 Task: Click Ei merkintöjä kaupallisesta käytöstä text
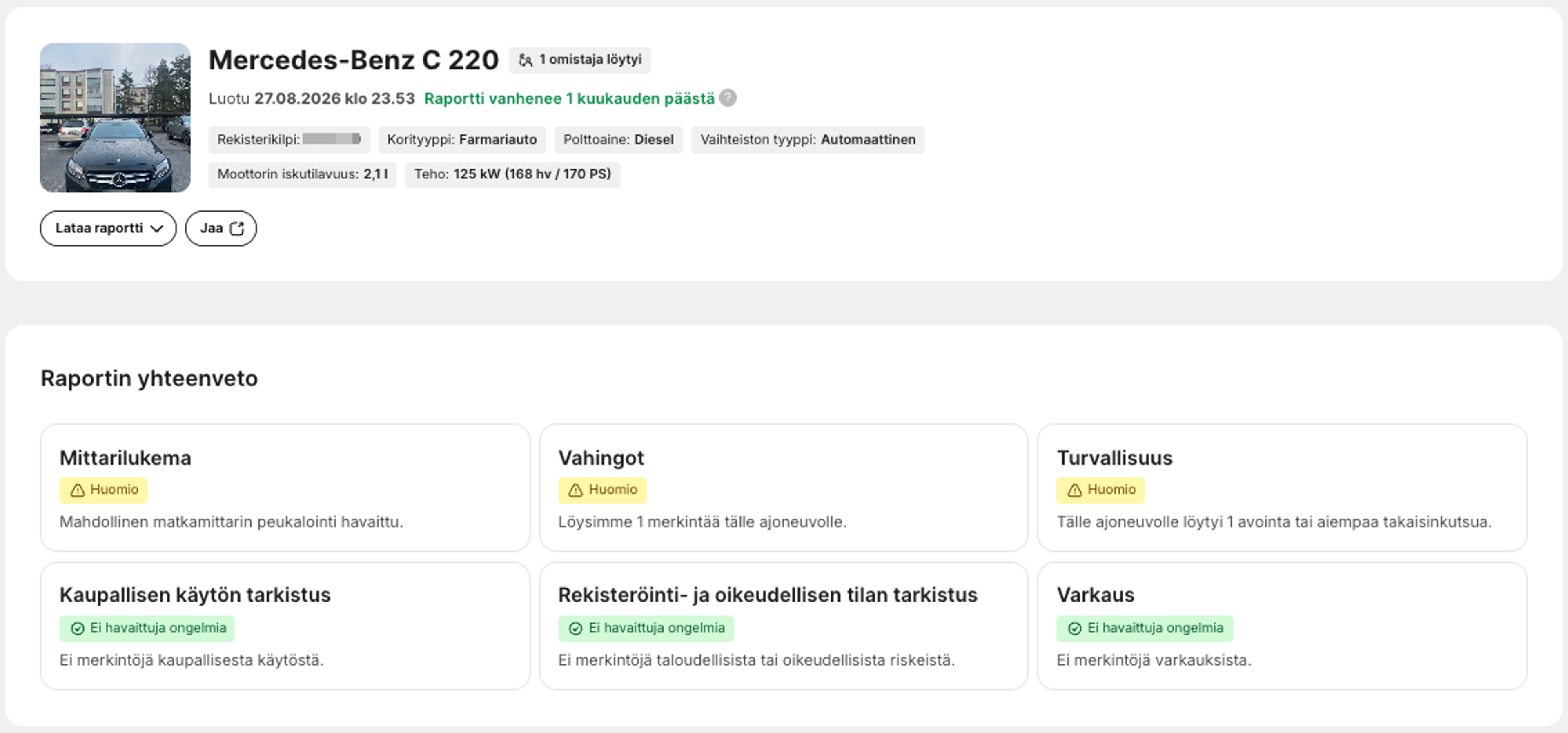point(192,661)
